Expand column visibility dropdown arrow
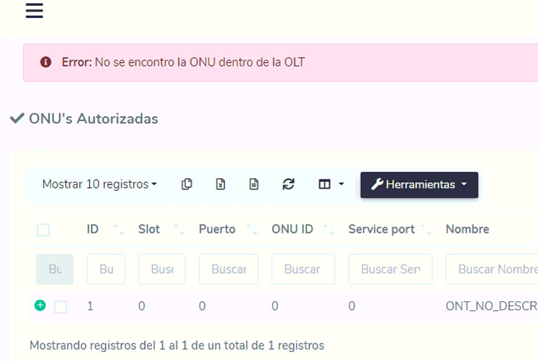The width and height of the screenshot is (538, 361). click(x=341, y=184)
